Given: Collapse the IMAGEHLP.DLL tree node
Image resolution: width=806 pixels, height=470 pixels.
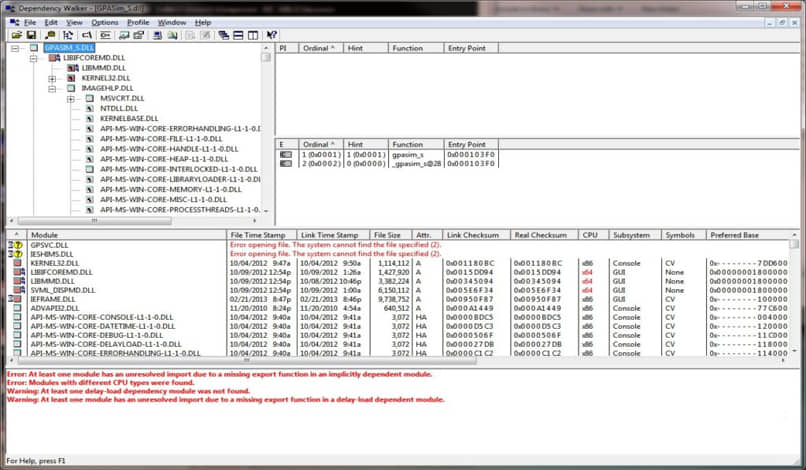Looking at the screenshot, I should 53,88.
